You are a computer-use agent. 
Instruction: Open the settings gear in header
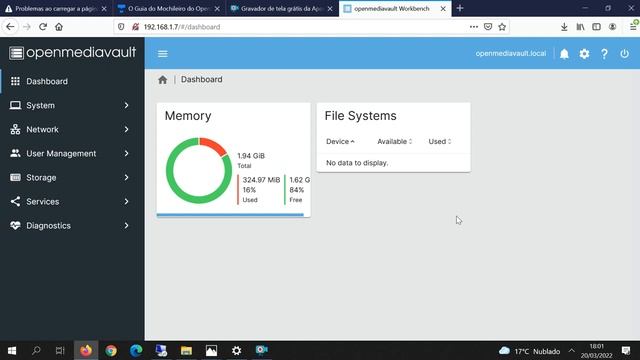click(x=584, y=54)
